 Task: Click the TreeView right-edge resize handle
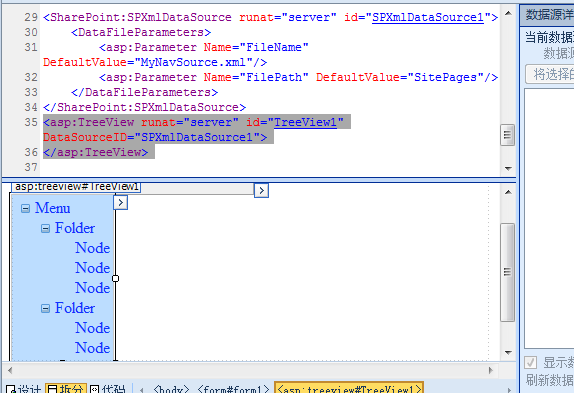115,278
